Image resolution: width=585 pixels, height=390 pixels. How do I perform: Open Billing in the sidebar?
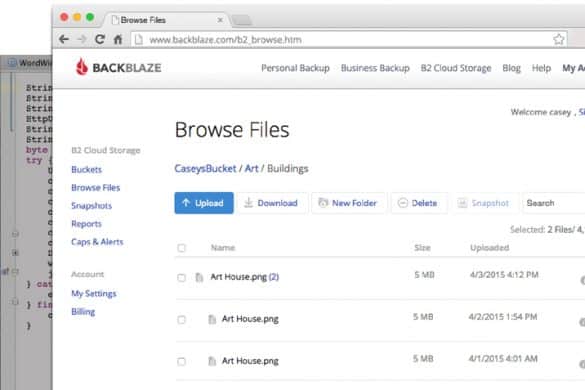[83, 312]
